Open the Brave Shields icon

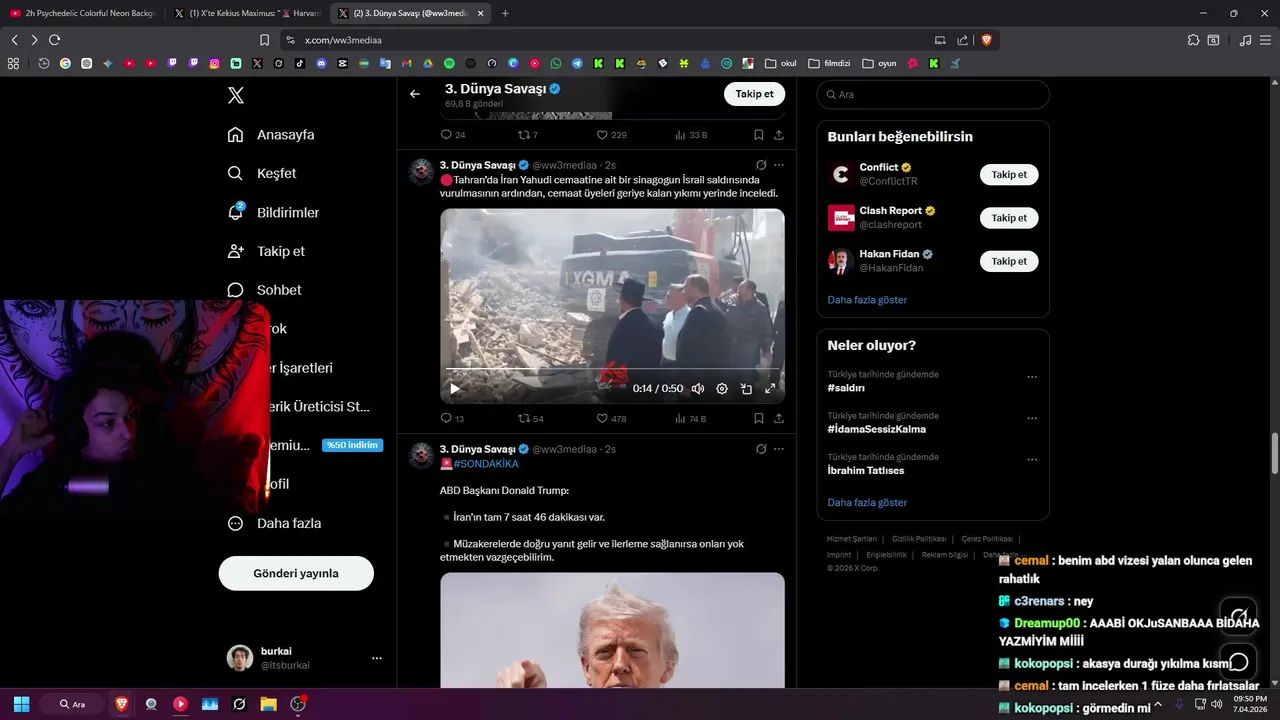pyautogui.click(x=987, y=40)
